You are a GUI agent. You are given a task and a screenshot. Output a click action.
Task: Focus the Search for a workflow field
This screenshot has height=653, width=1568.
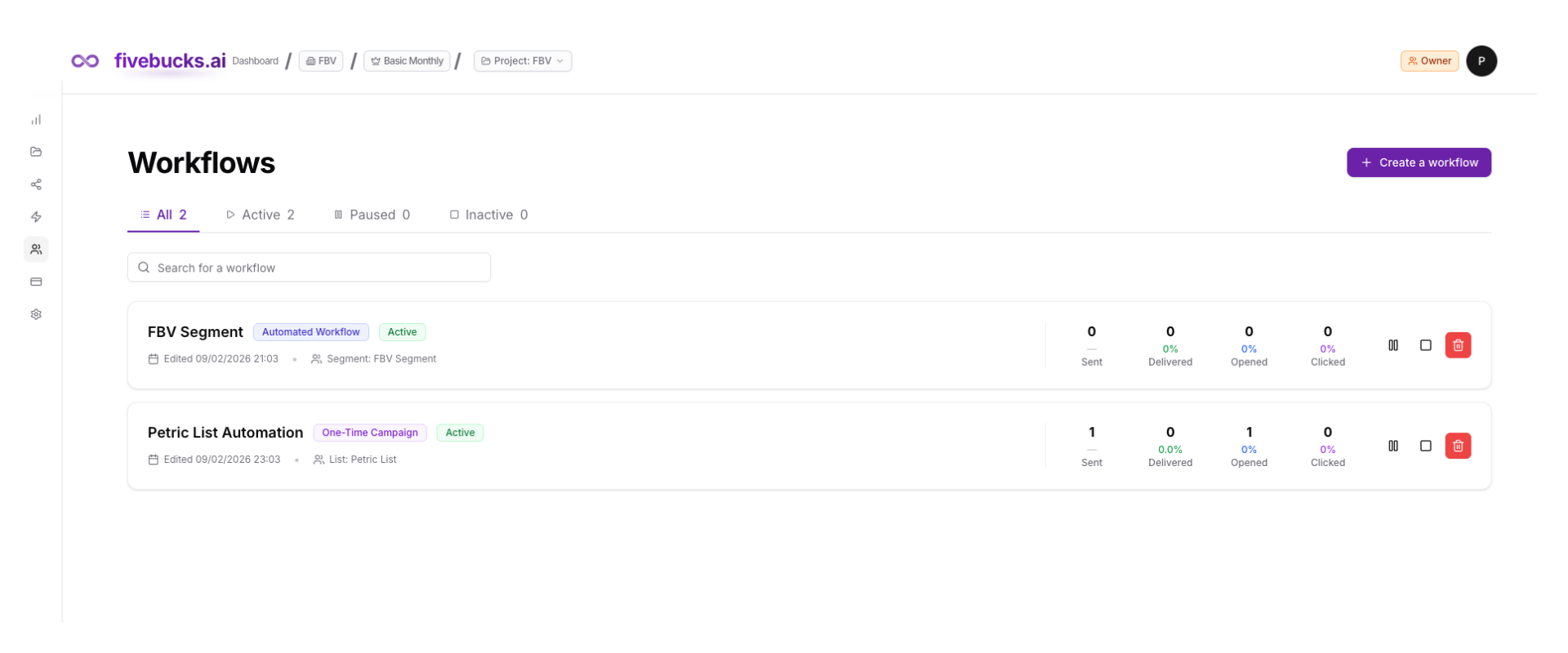309,268
